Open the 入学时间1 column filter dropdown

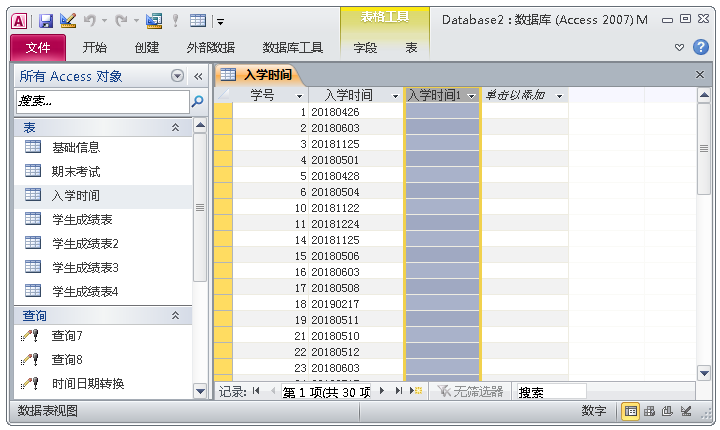471,96
